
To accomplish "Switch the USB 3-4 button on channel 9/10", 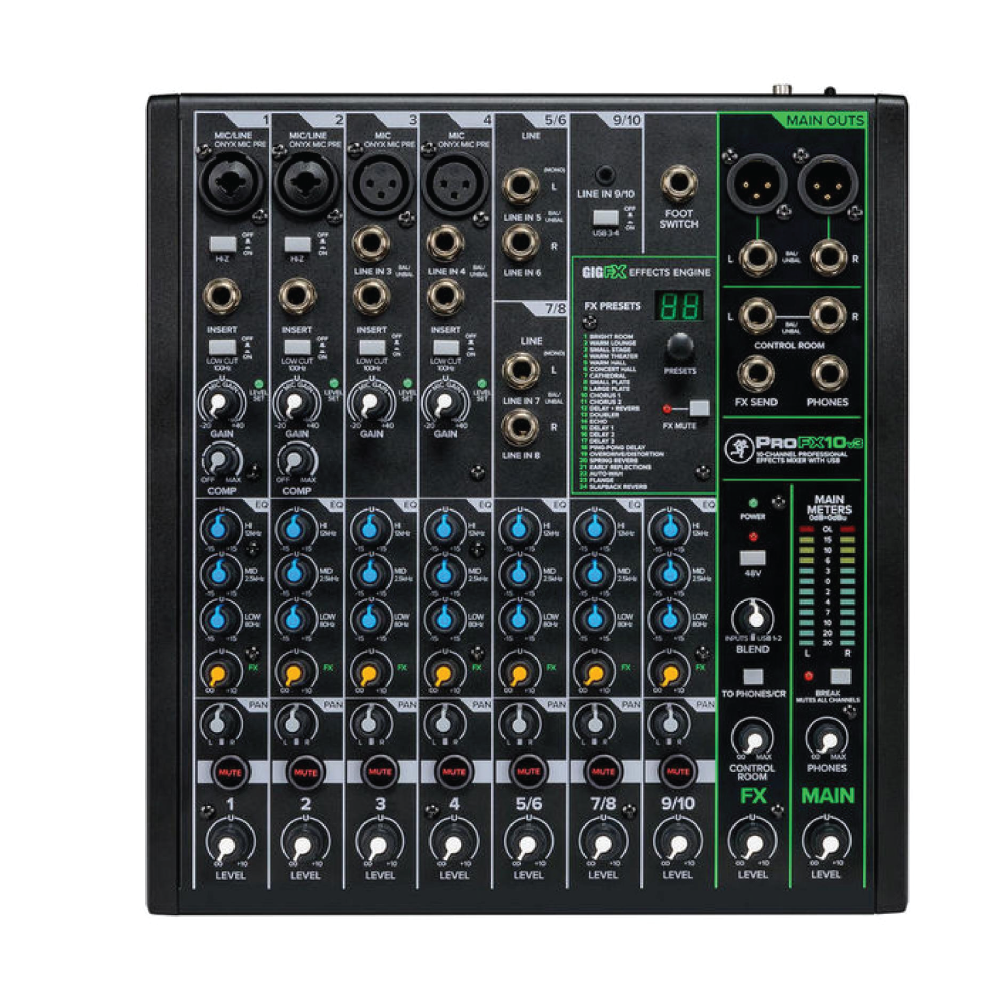I will click(x=605, y=218).
